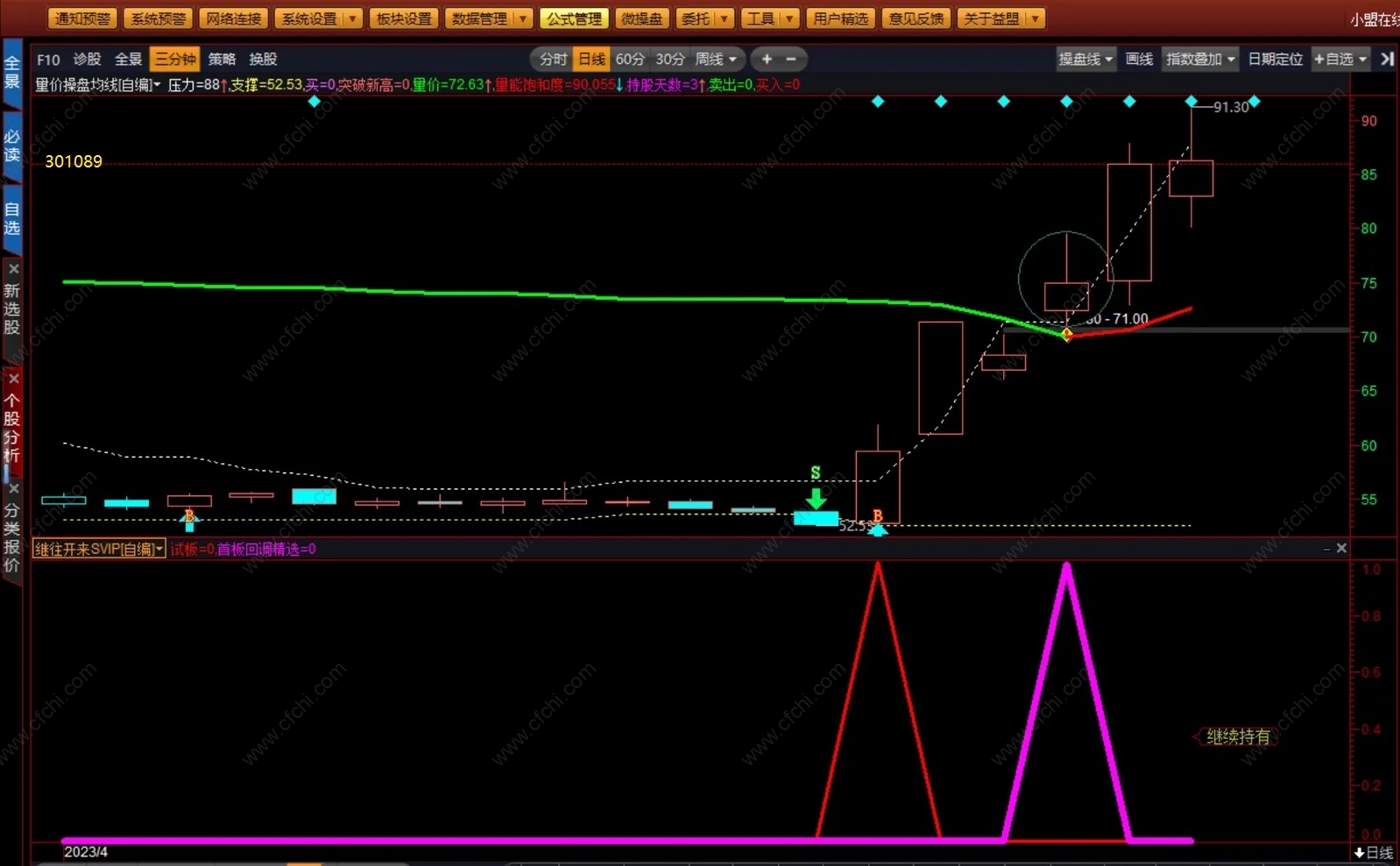This screenshot has width=1400, height=866.
Task: Select the 日线 period toggle
Action: pyautogui.click(x=591, y=59)
